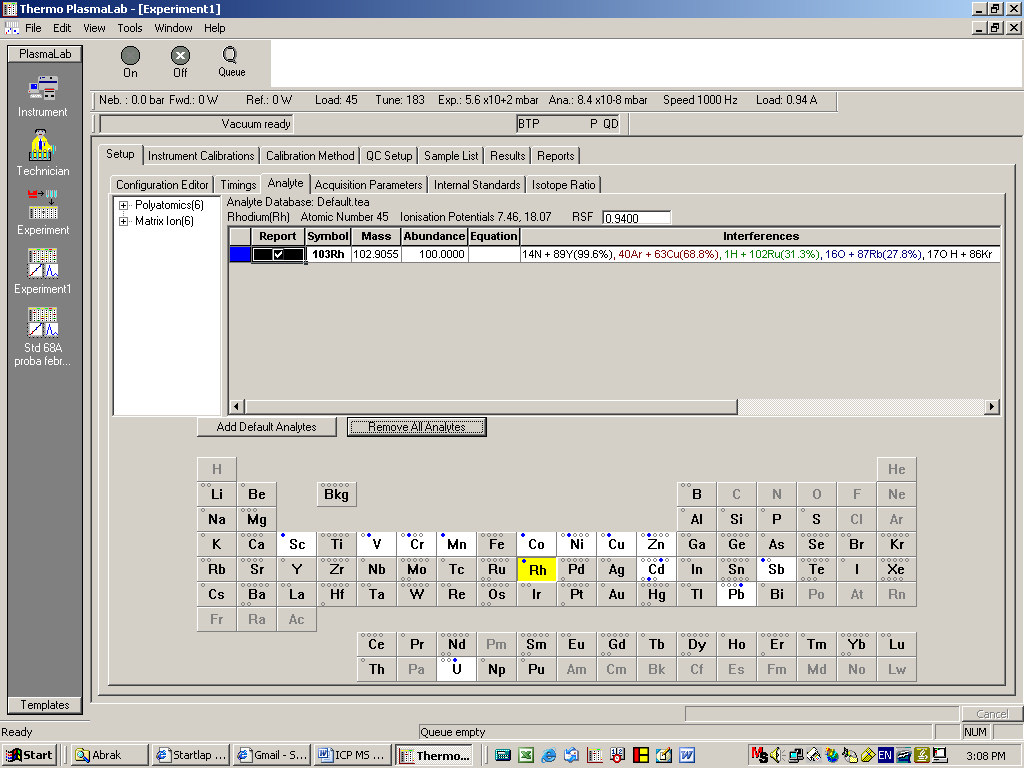Toggle the Report checkbox for 103Rh
1024x768 pixels.
point(278,254)
